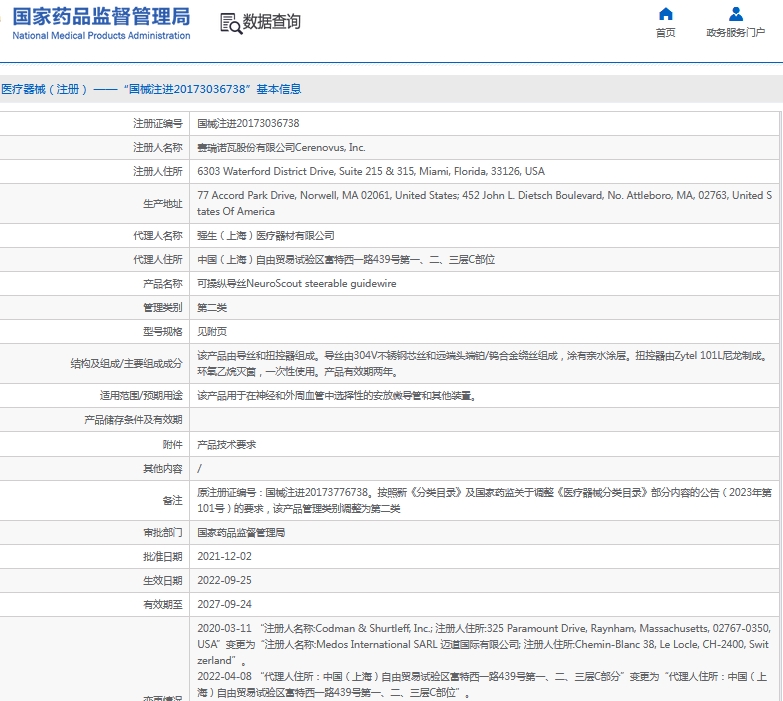
Task: Select approval department value 国家药品监督管理局
Action: pyautogui.click(x=241, y=532)
